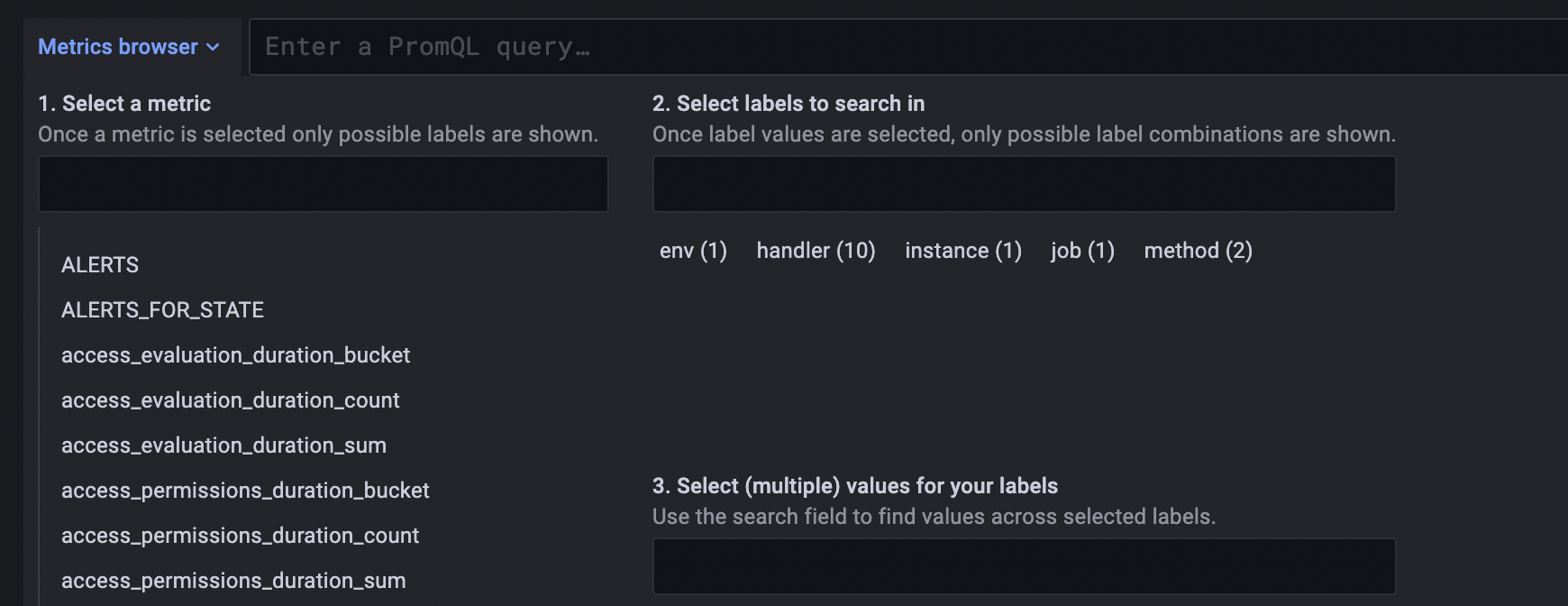This screenshot has width=1568, height=606.
Task: Toggle the method label selector
Action: pos(1198,251)
